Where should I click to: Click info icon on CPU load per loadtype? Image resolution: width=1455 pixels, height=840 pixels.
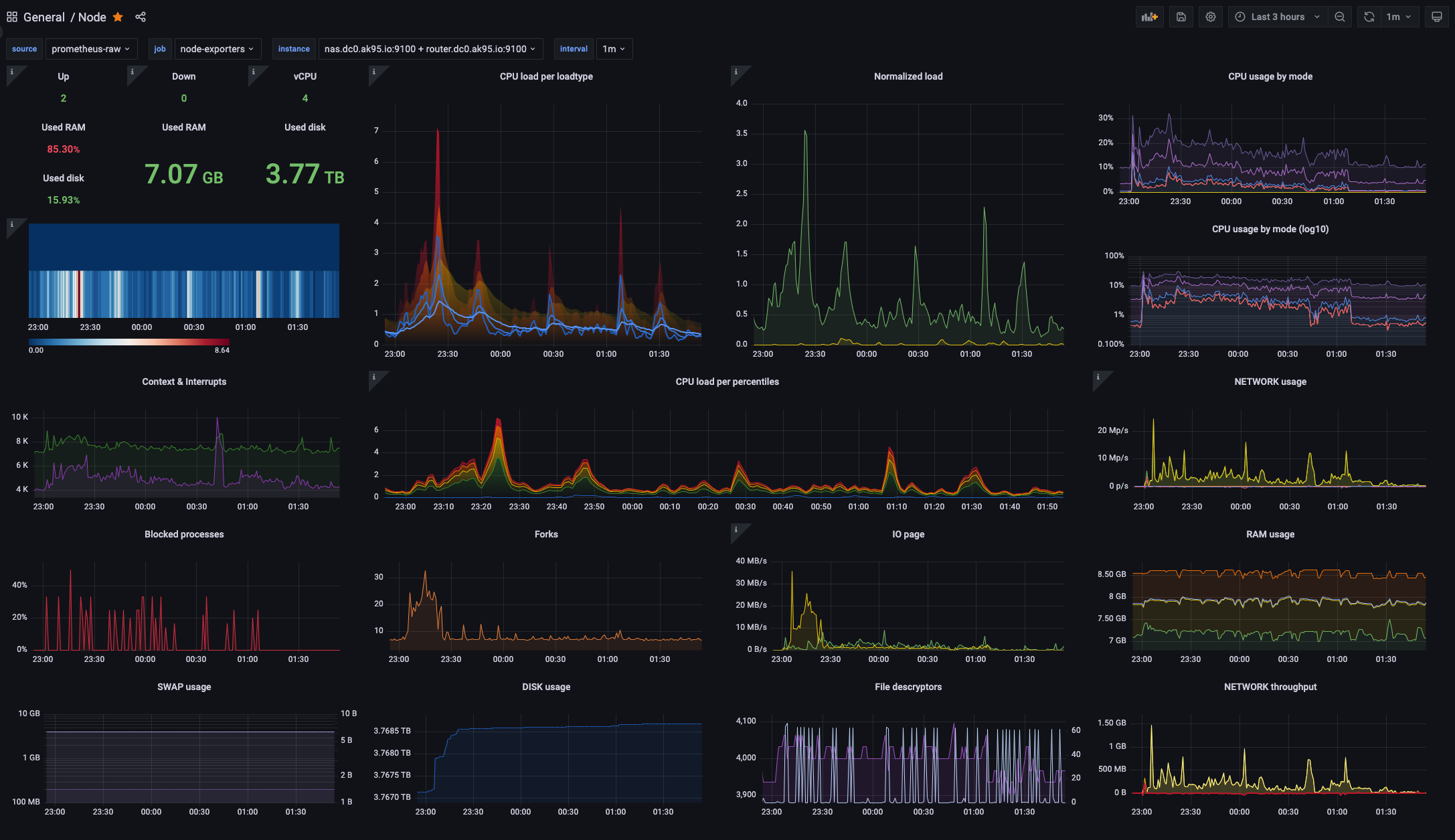[374, 72]
